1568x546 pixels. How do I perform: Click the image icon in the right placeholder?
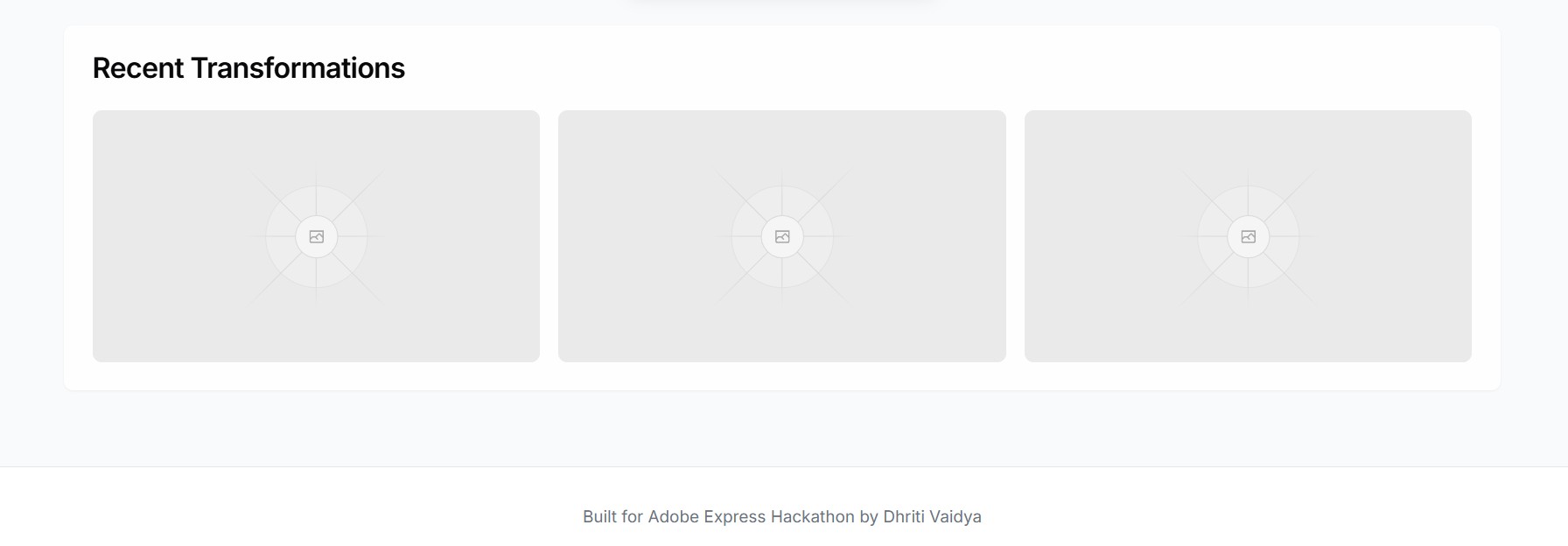[x=1249, y=236]
